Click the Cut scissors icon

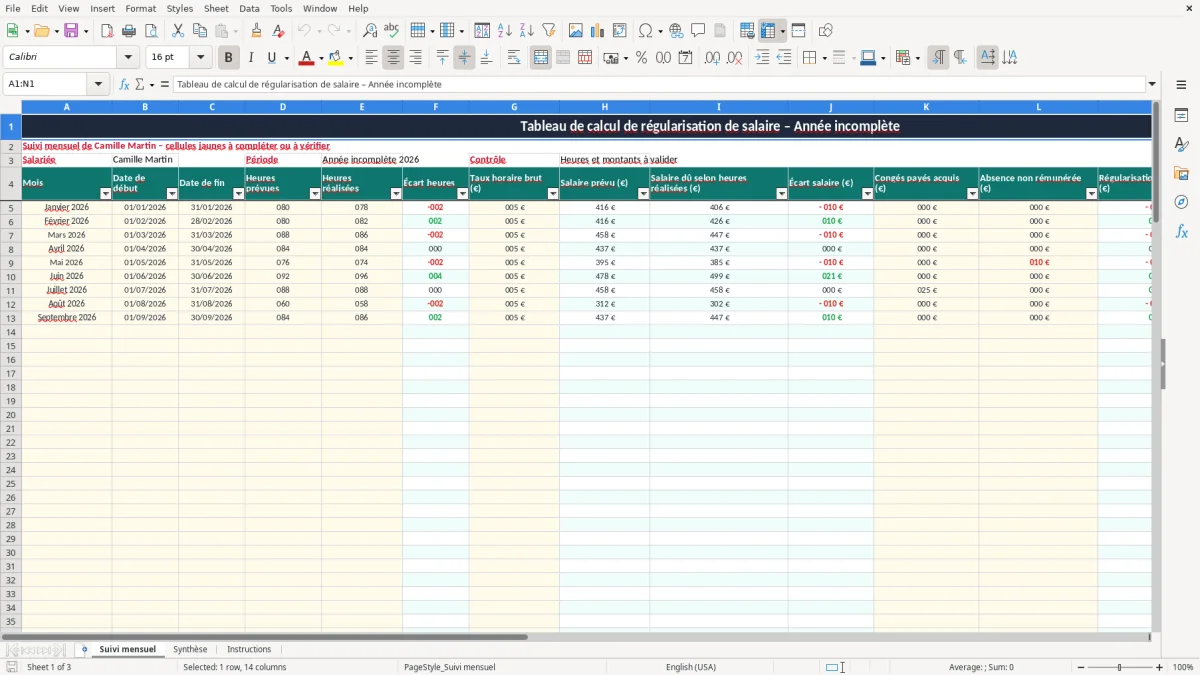pyautogui.click(x=178, y=31)
